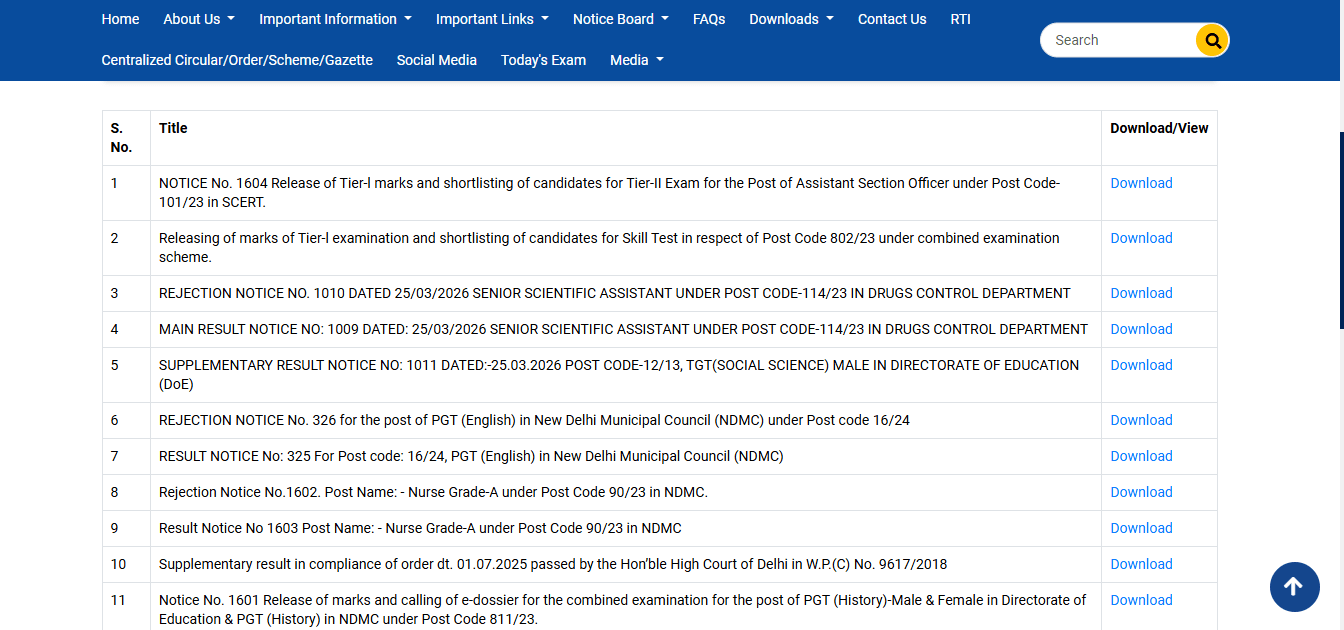Download the Nurse Grade-A rejection notice

click(x=1140, y=492)
